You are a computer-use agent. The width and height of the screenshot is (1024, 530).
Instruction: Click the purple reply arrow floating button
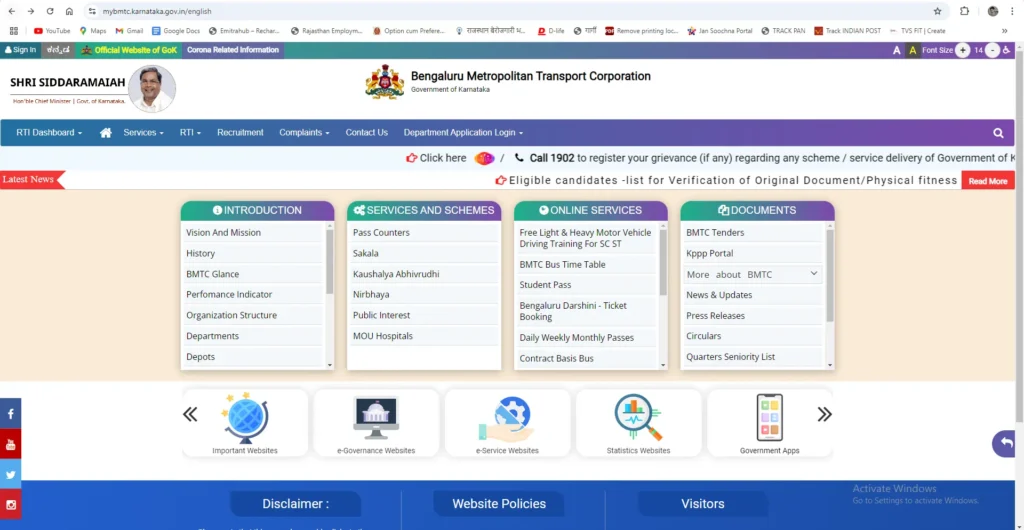coord(1006,443)
